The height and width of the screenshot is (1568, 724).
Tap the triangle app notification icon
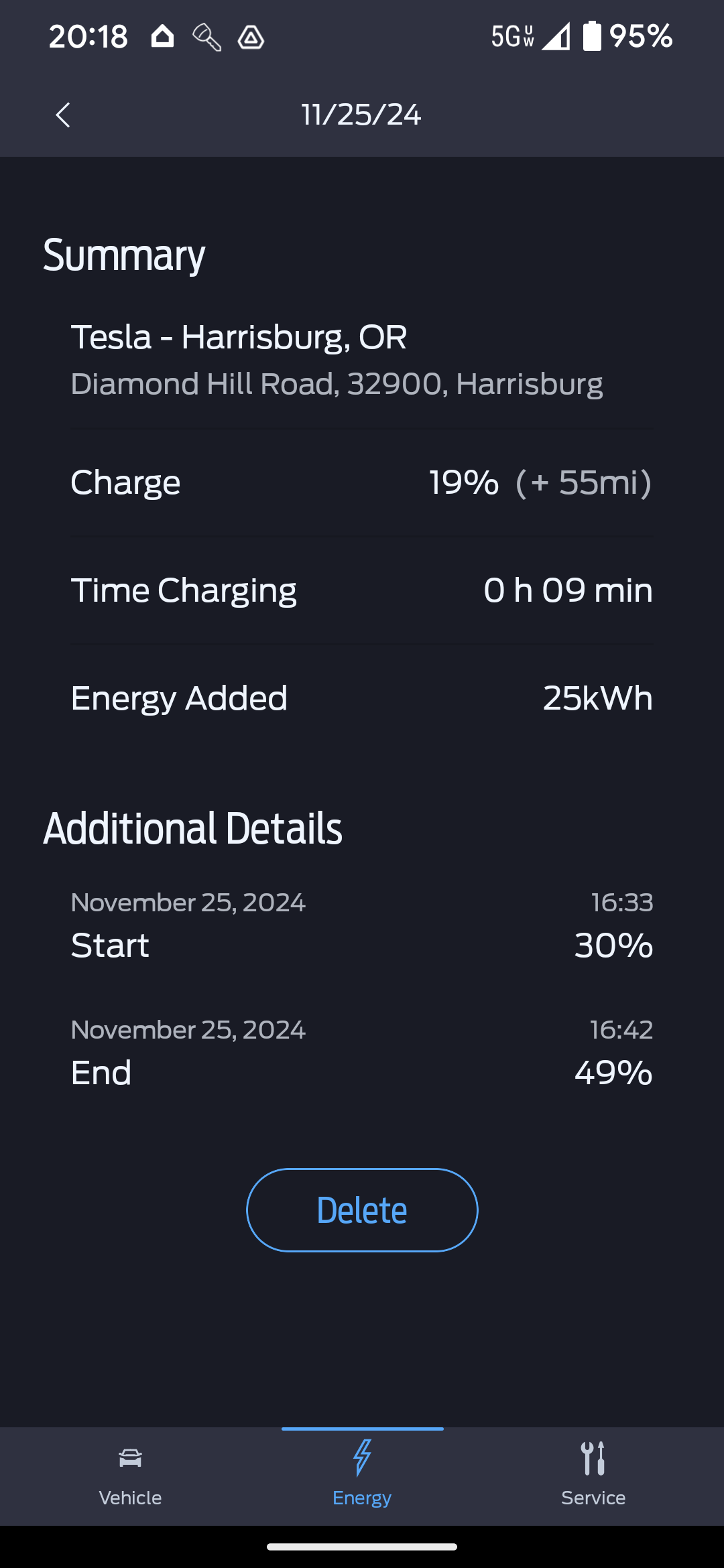[x=251, y=38]
